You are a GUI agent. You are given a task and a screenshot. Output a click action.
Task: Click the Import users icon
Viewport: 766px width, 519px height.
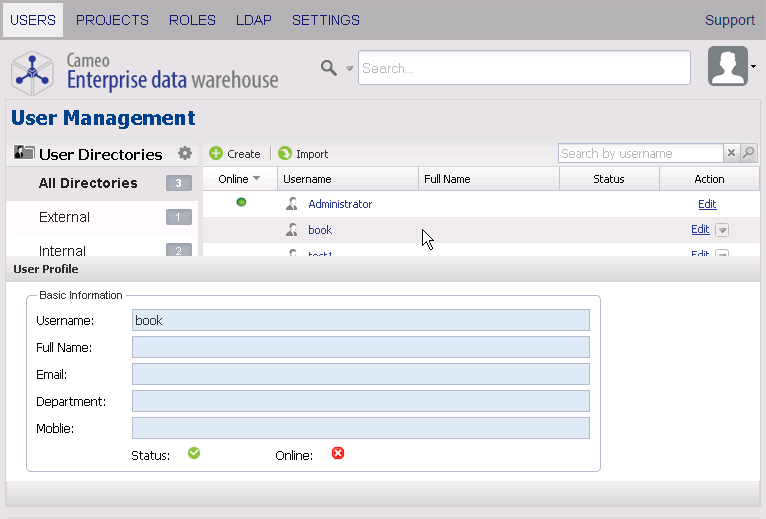pyautogui.click(x=285, y=154)
